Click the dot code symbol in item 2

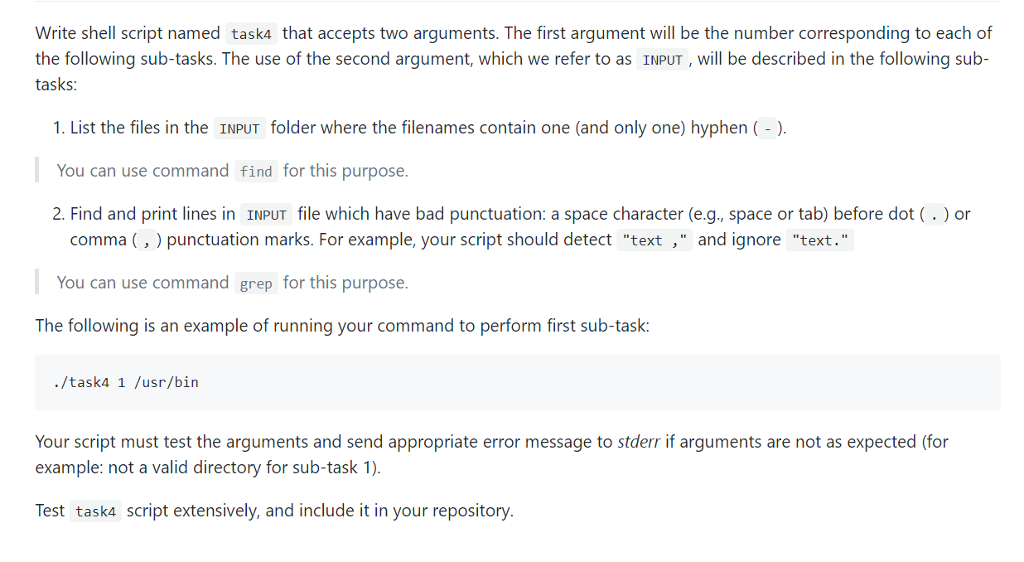click(x=934, y=214)
